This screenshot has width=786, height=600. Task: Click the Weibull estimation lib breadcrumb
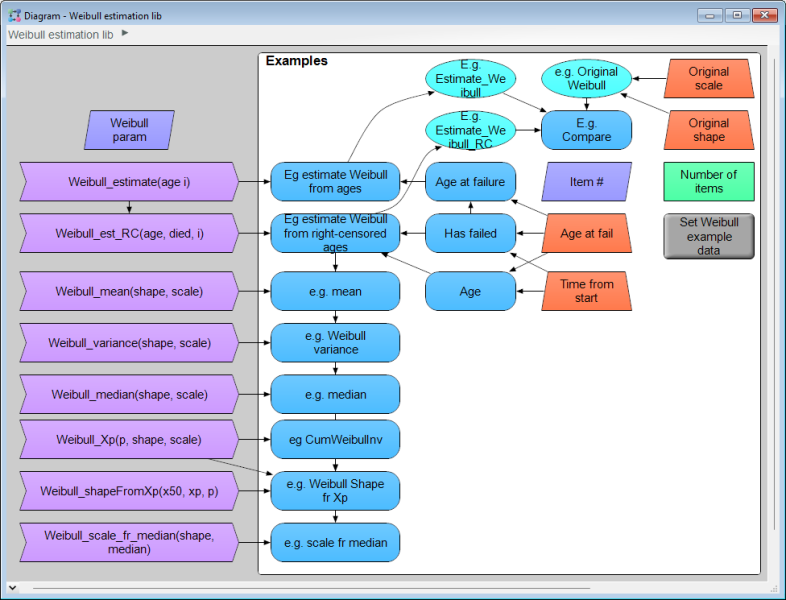coord(61,35)
